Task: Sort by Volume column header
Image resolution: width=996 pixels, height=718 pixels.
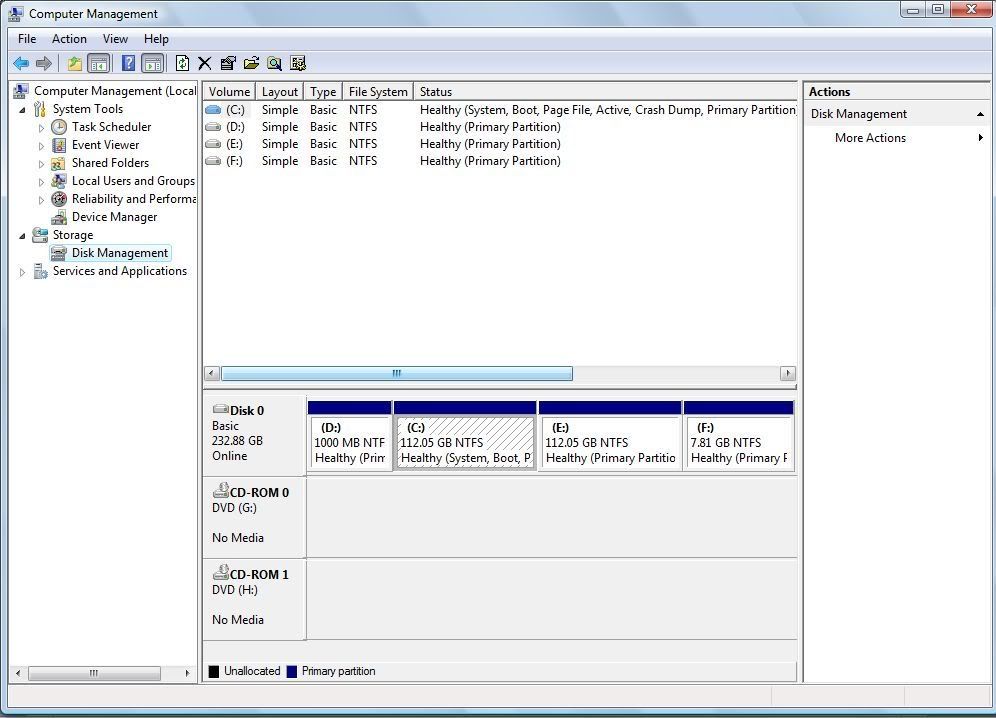Action: tap(229, 91)
